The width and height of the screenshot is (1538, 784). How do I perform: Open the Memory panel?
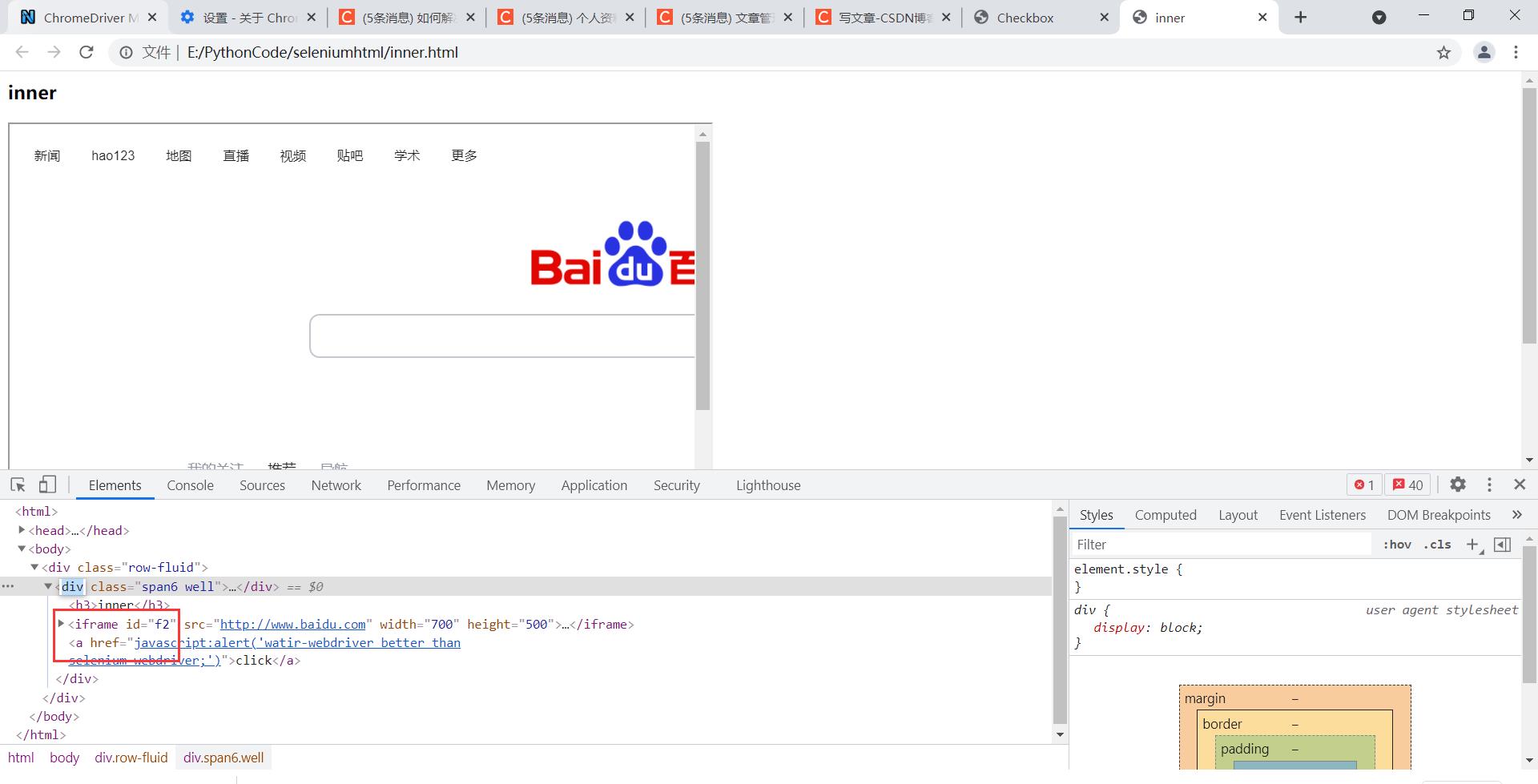(510, 485)
